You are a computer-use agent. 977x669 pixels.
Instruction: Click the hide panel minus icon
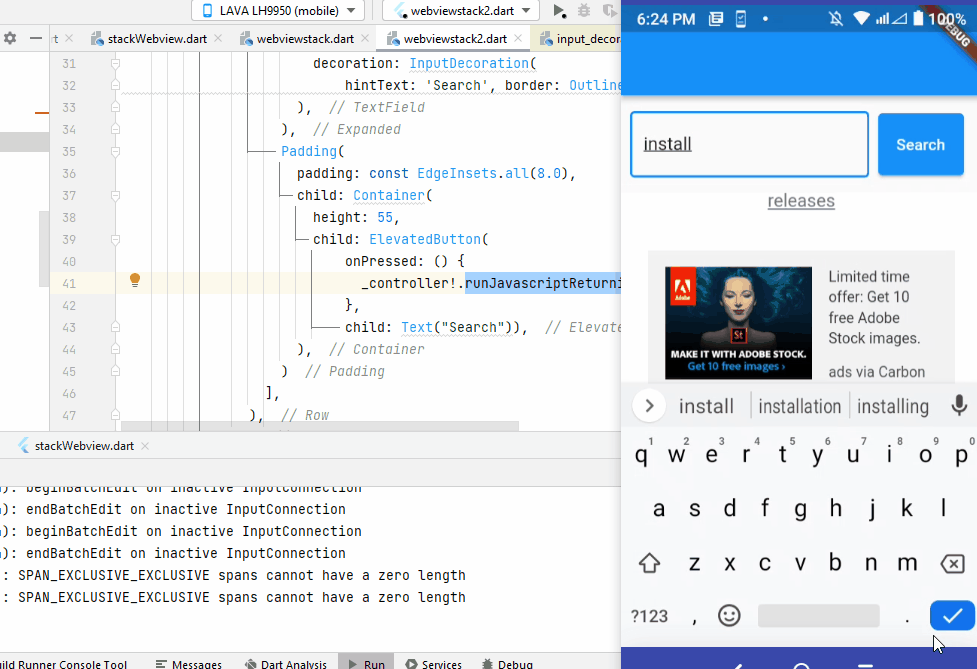coord(36,39)
